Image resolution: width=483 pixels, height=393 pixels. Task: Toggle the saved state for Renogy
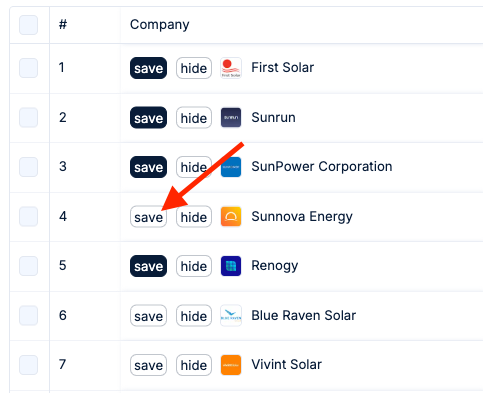click(148, 266)
